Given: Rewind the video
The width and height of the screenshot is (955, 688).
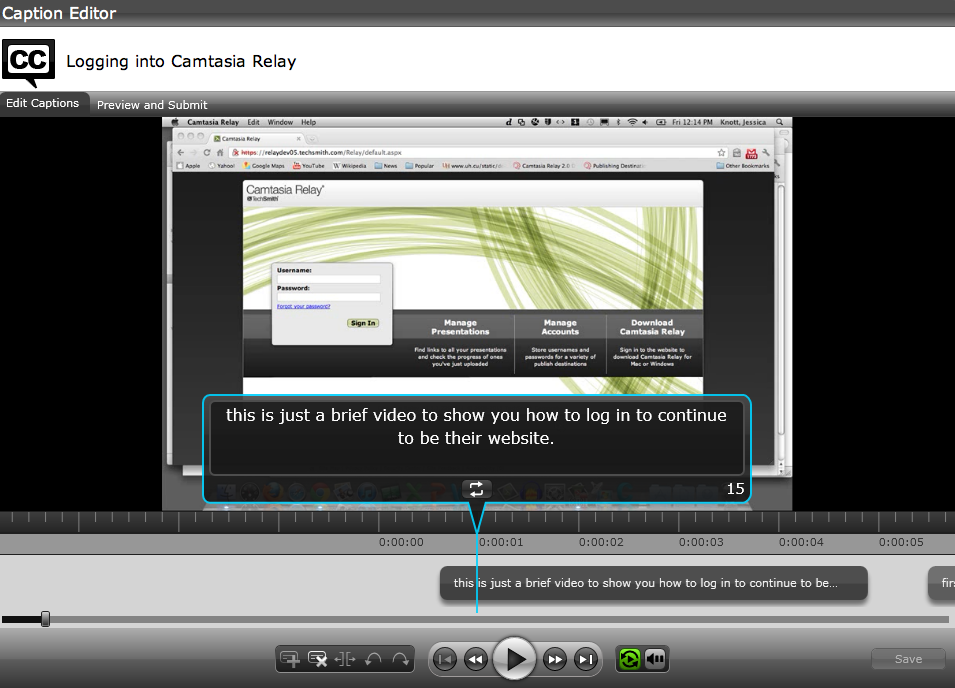Looking at the screenshot, I should (476, 659).
